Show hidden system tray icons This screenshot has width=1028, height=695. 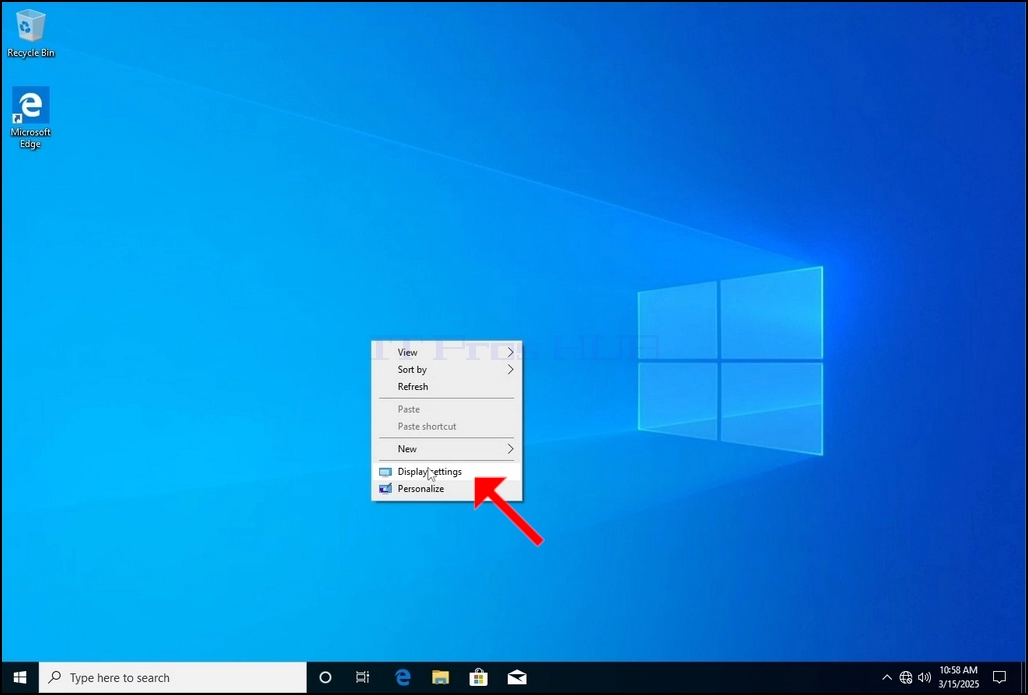pos(887,677)
